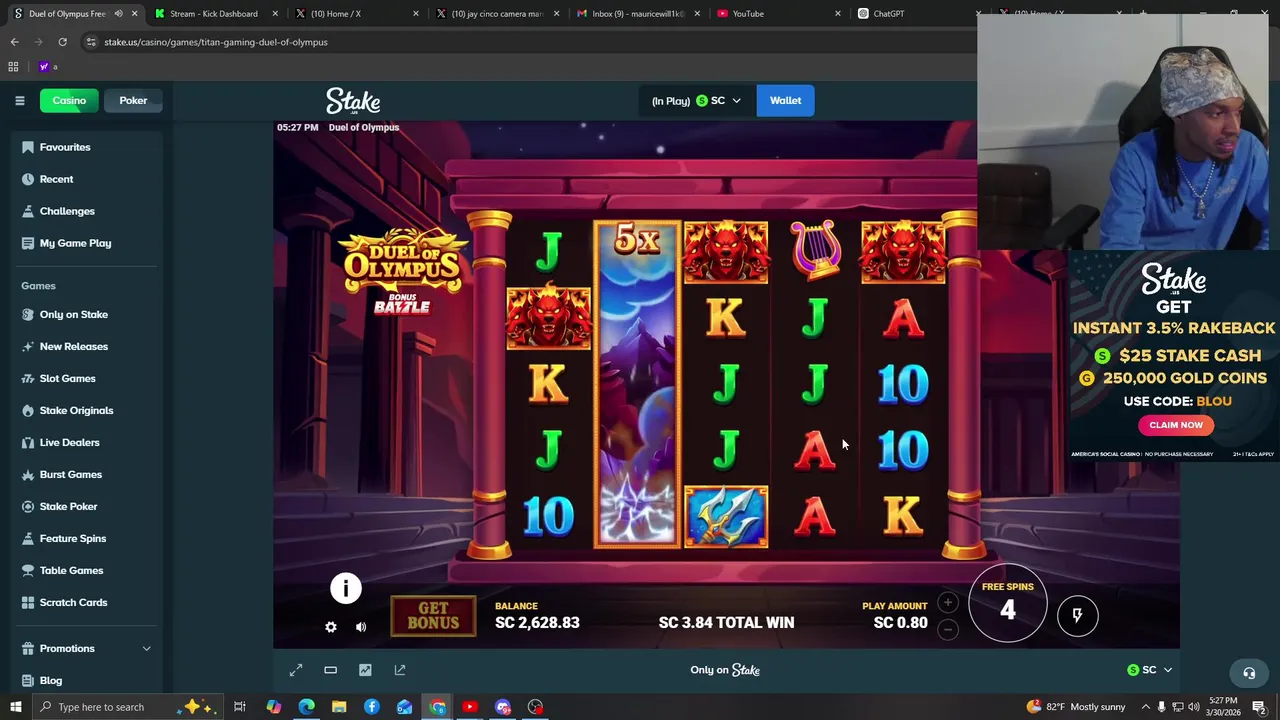Open the volume control in tray
This screenshot has width=1280, height=720.
[x=1193, y=707]
